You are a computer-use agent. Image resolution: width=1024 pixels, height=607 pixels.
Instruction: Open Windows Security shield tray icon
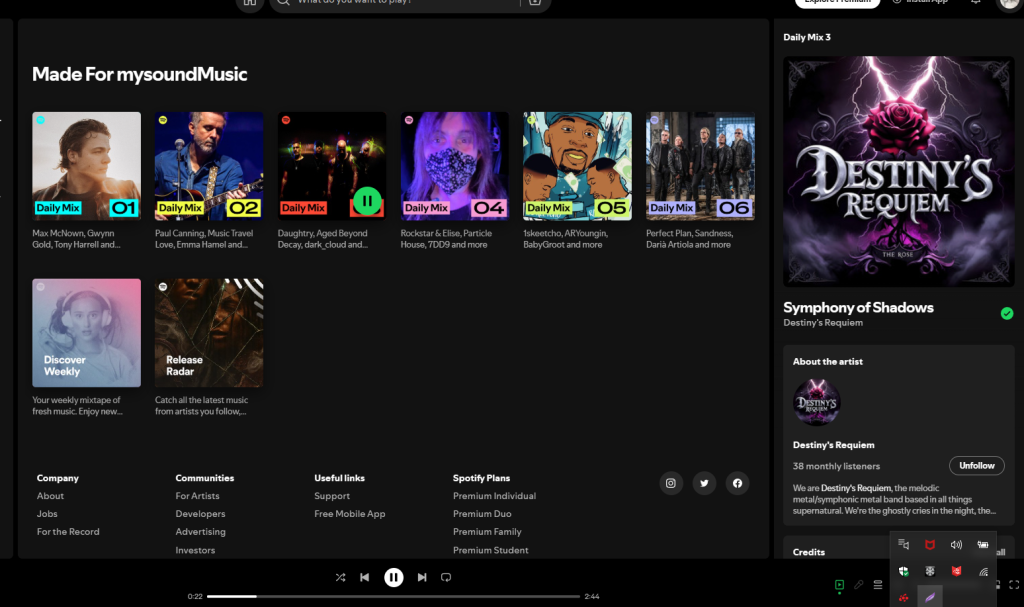click(x=903, y=572)
